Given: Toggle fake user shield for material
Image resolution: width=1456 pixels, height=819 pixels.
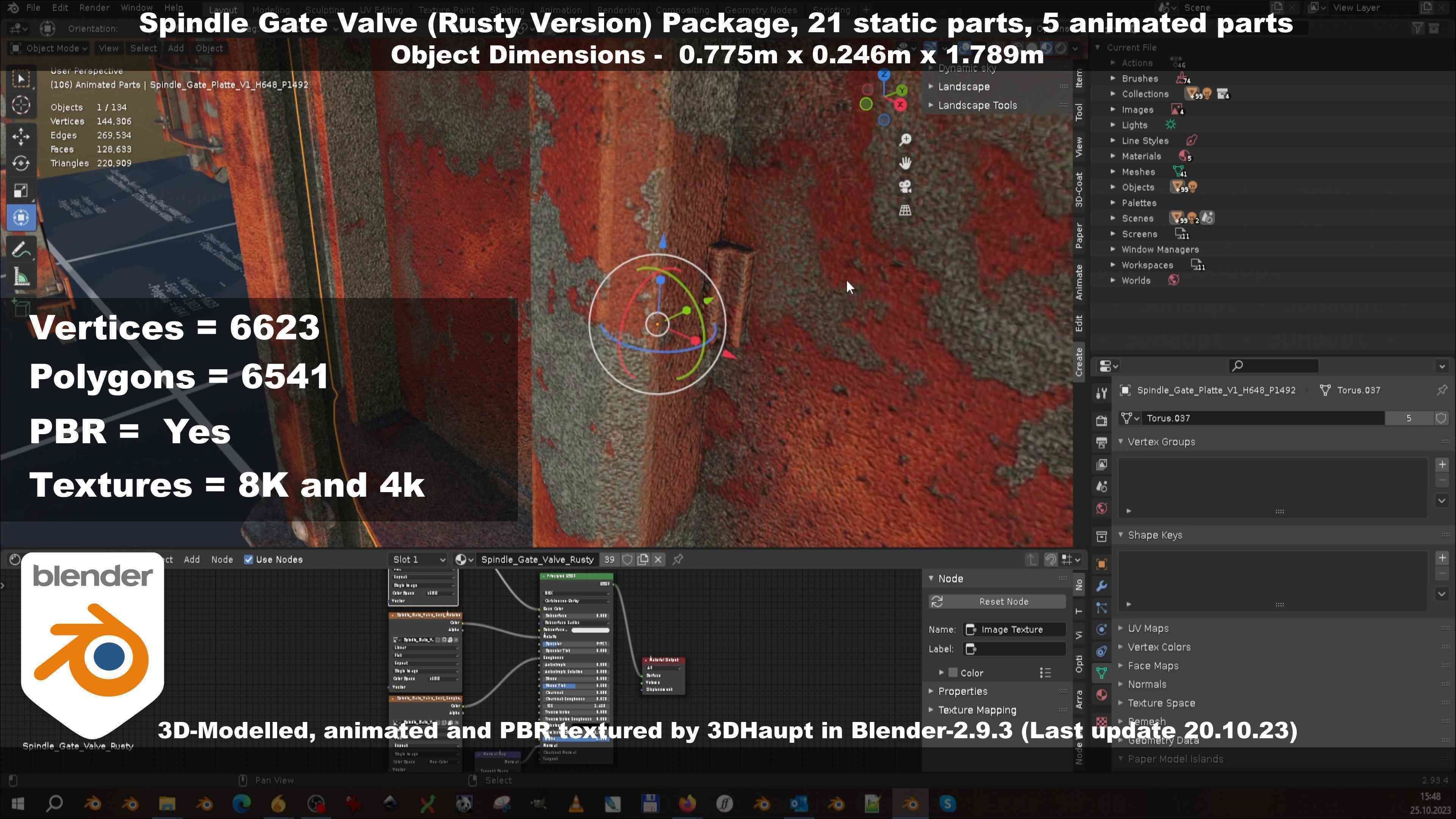Looking at the screenshot, I should (x=627, y=560).
